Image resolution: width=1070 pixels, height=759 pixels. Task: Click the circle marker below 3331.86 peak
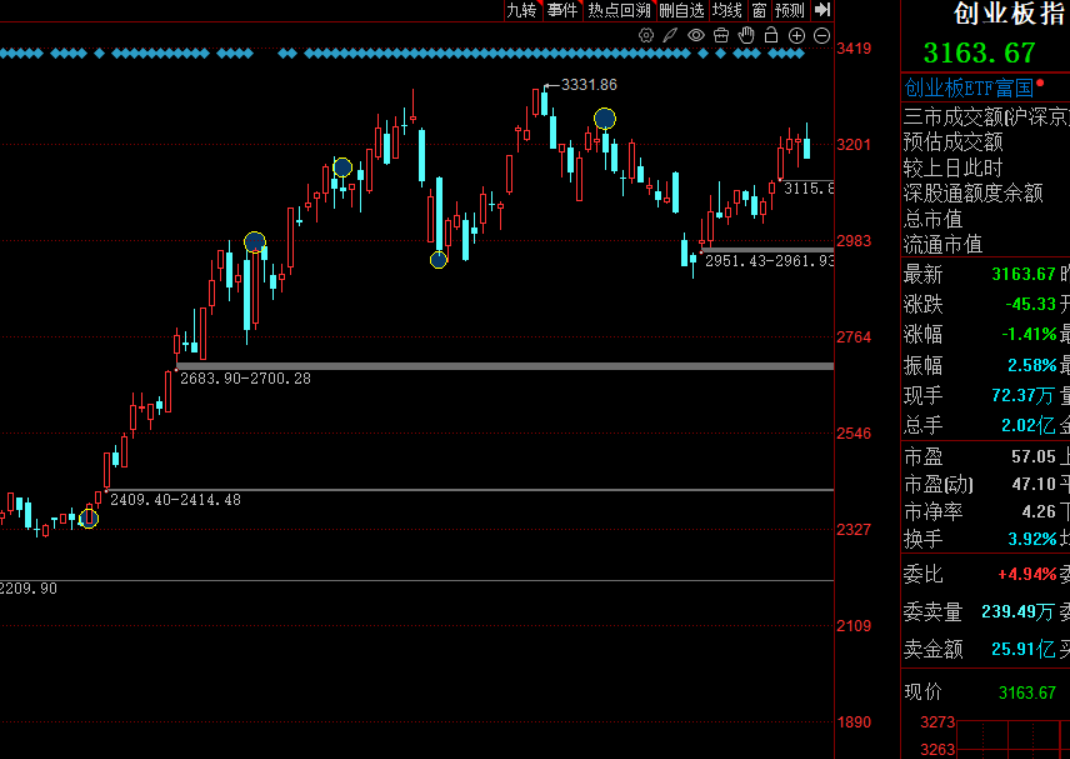604,119
